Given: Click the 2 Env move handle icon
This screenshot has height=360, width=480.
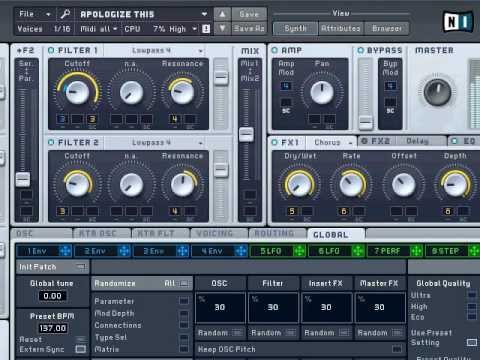Looking at the screenshot, I should point(124,251).
